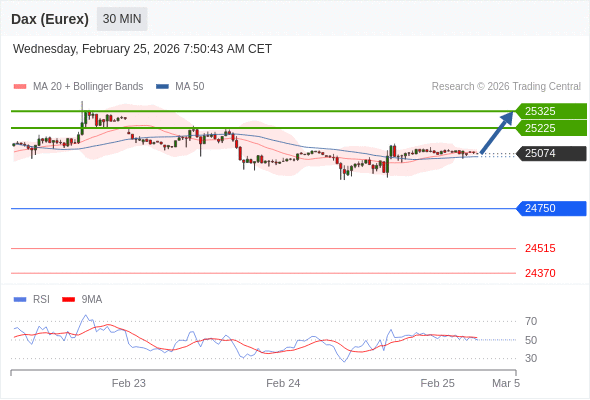Screen dimensions: 590x400
Task: Click the 24515 support level label
Action: (x=540, y=248)
